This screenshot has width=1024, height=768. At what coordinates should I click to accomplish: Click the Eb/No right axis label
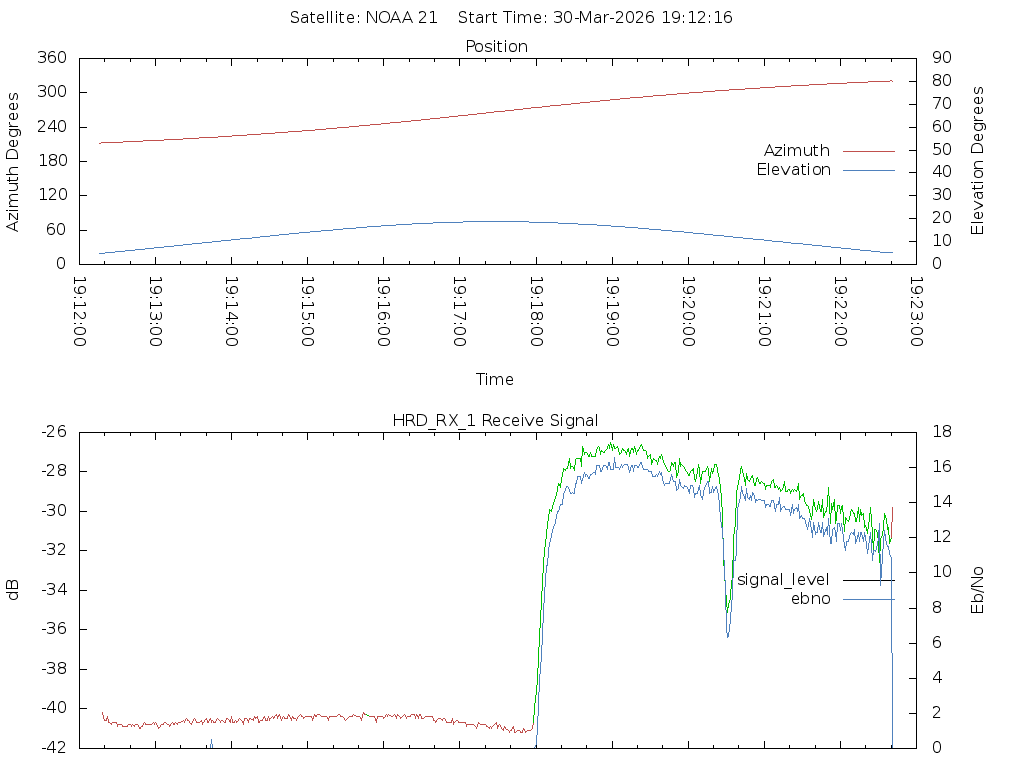(x=978, y=590)
